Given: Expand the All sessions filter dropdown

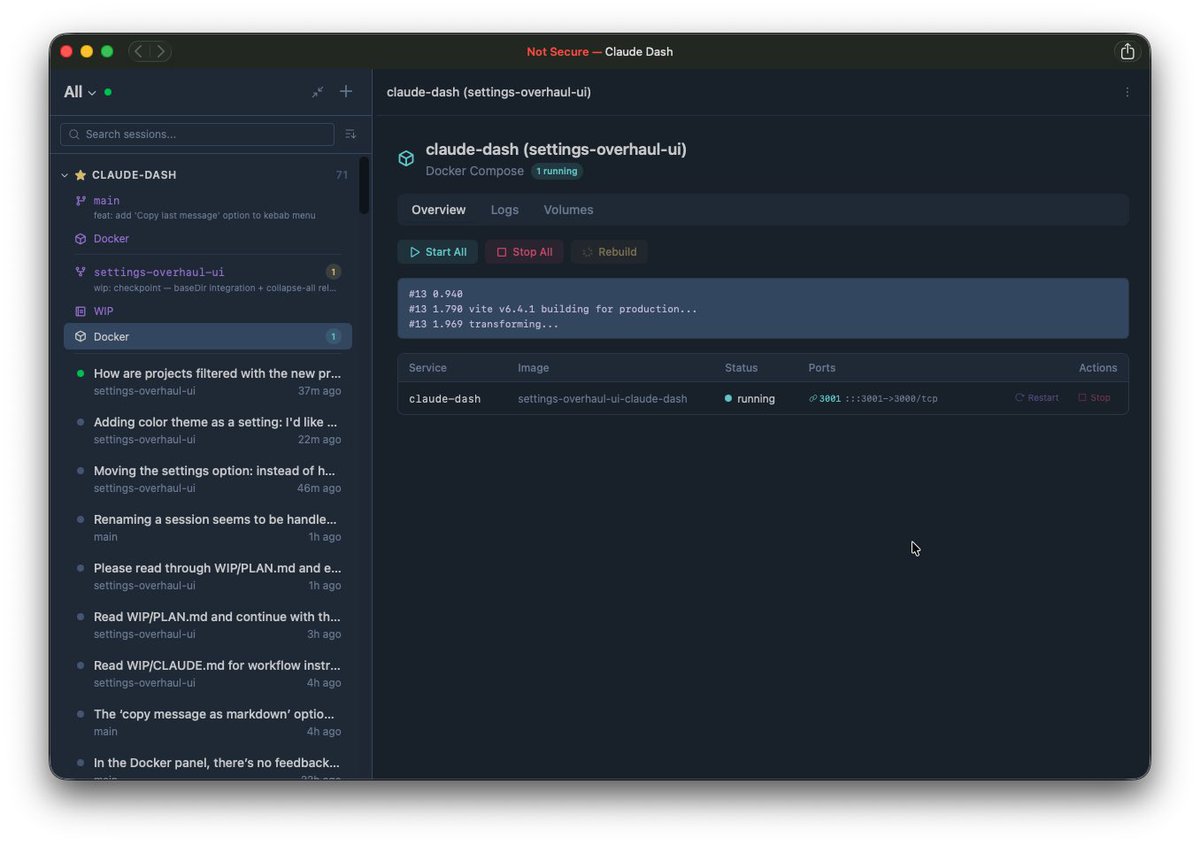Looking at the screenshot, I should pos(80,92).
